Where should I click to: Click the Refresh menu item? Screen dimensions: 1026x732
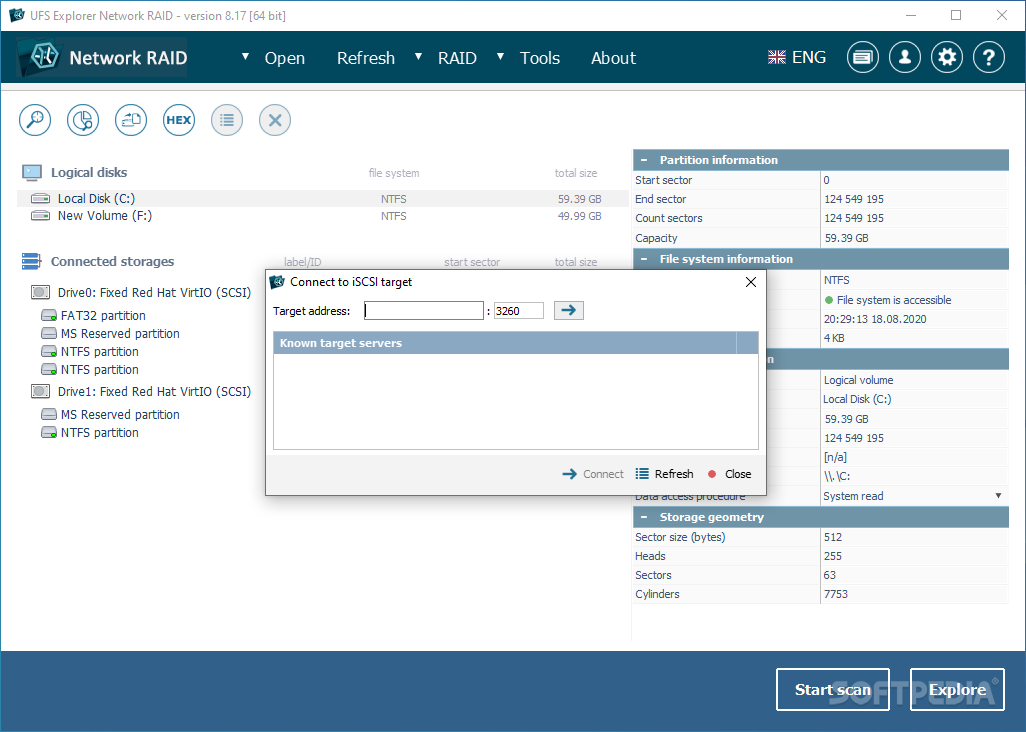366,58
